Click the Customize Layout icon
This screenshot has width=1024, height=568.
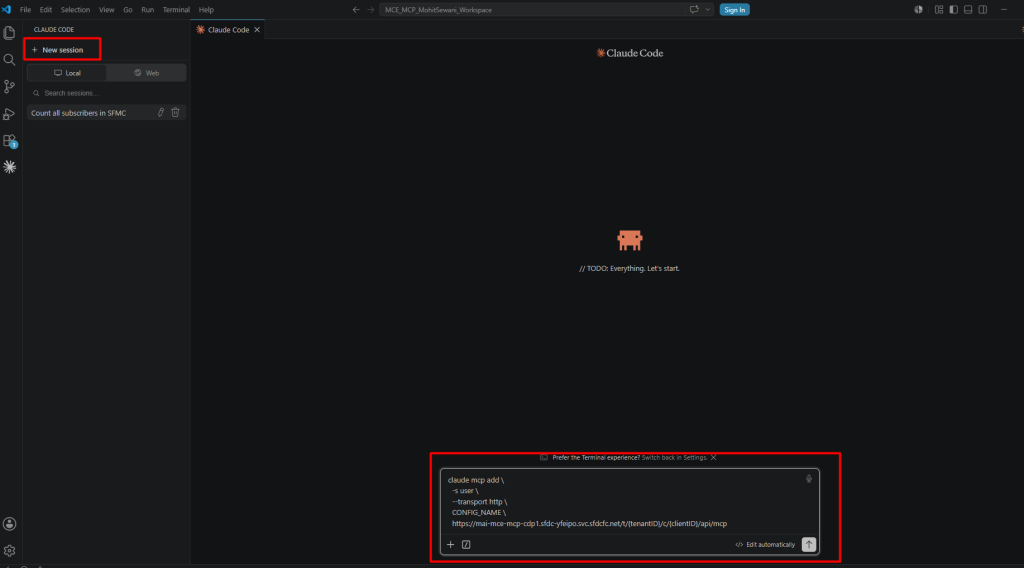[939, 10]
